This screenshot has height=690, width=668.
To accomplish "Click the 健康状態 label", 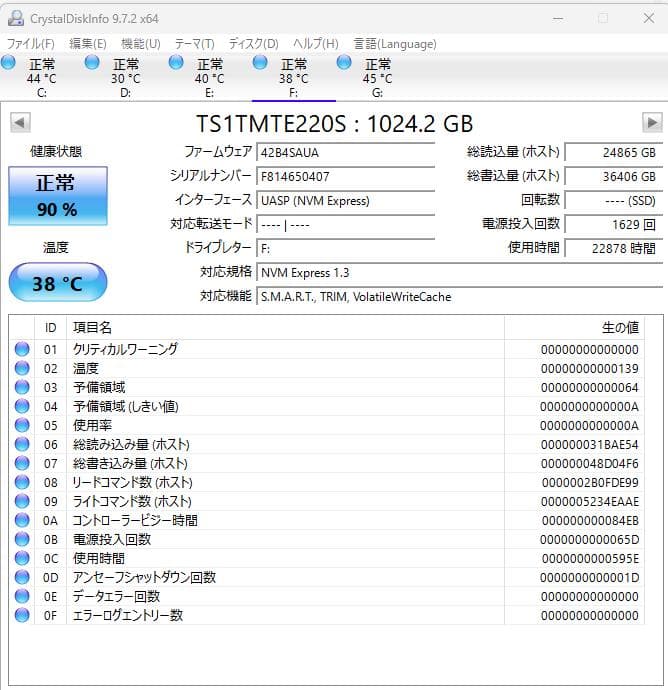I will coord(56,151).
